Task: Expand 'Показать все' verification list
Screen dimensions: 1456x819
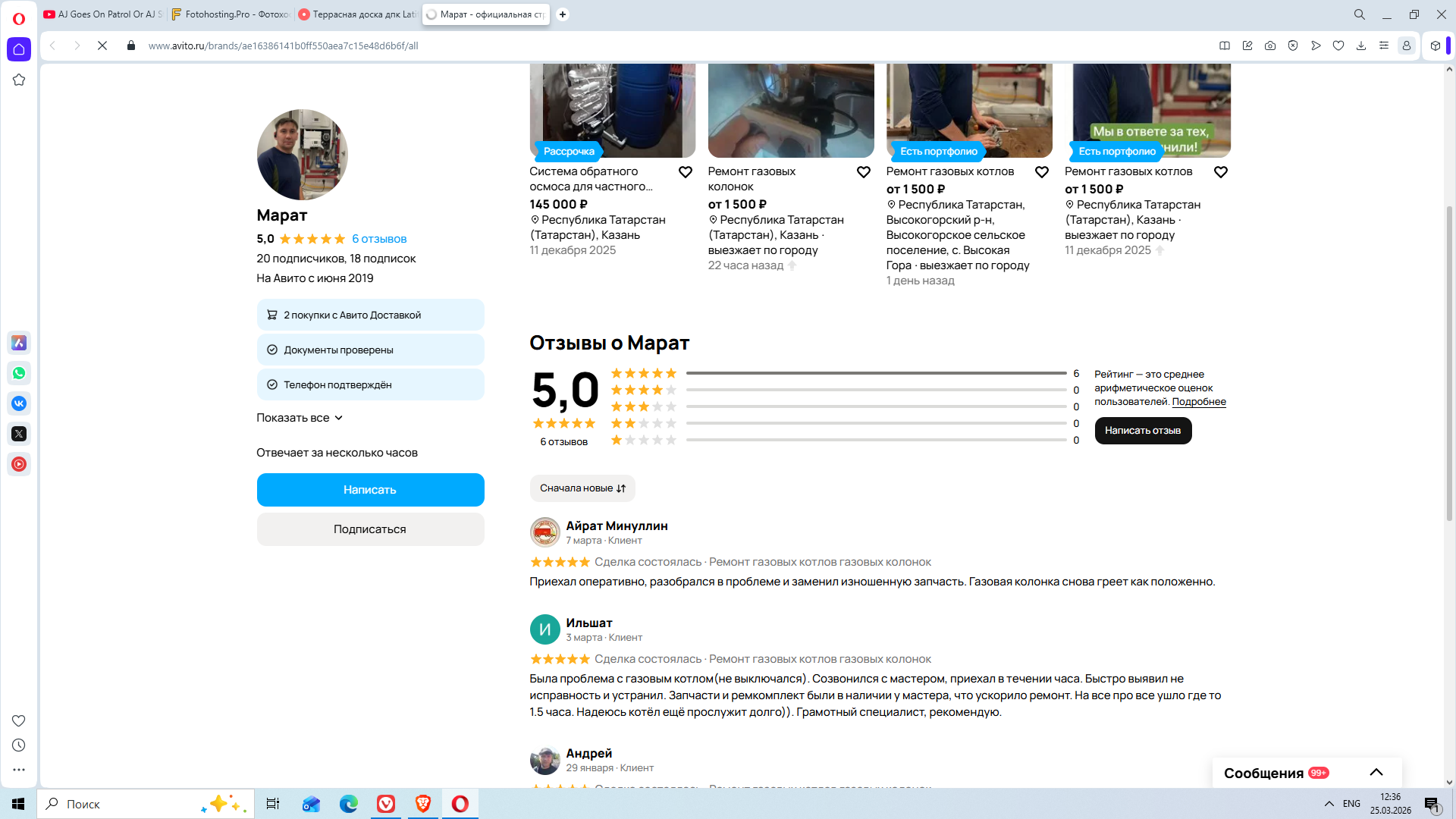Action: [x=300, y=418]
